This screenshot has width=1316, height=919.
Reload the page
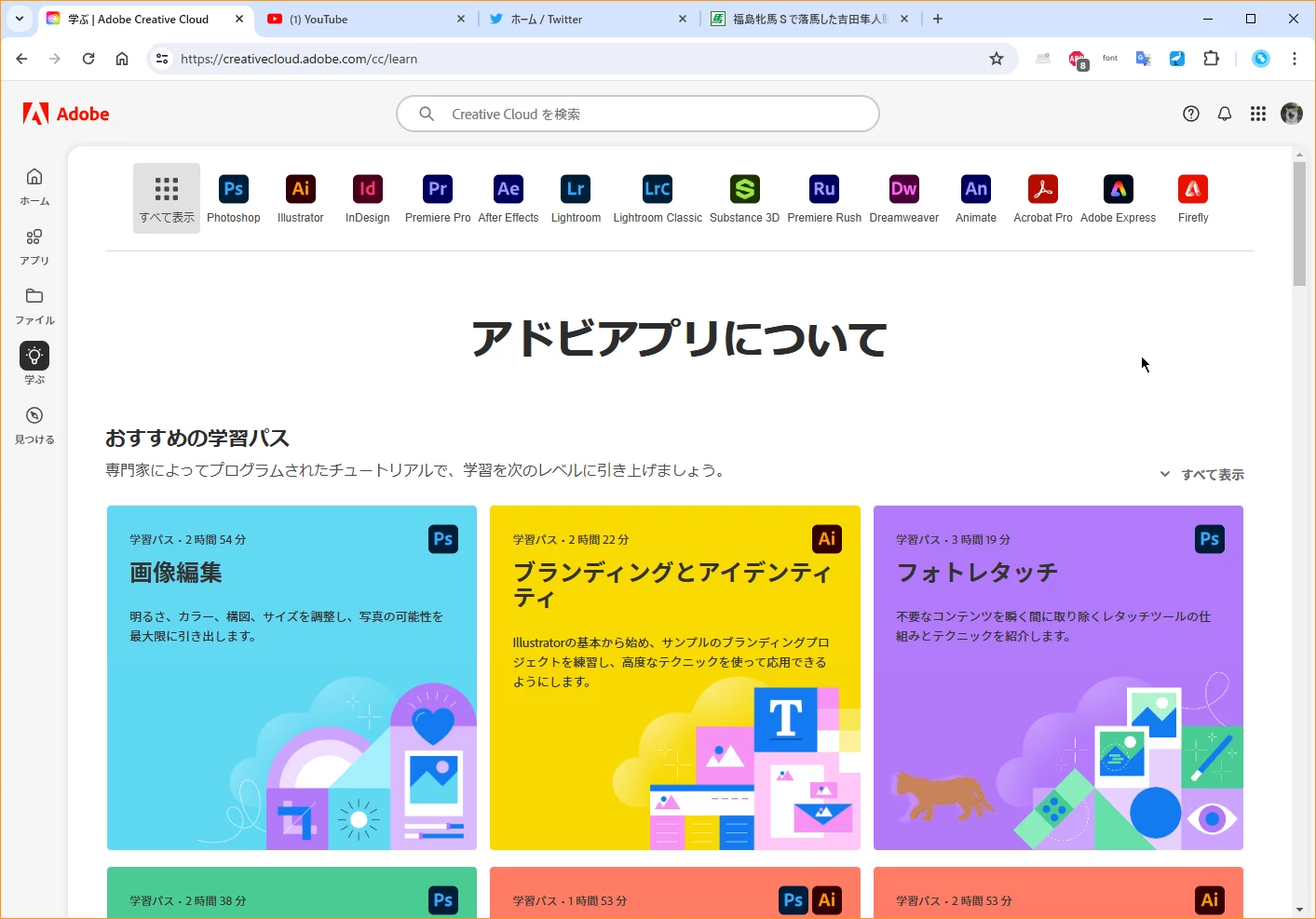88,59
